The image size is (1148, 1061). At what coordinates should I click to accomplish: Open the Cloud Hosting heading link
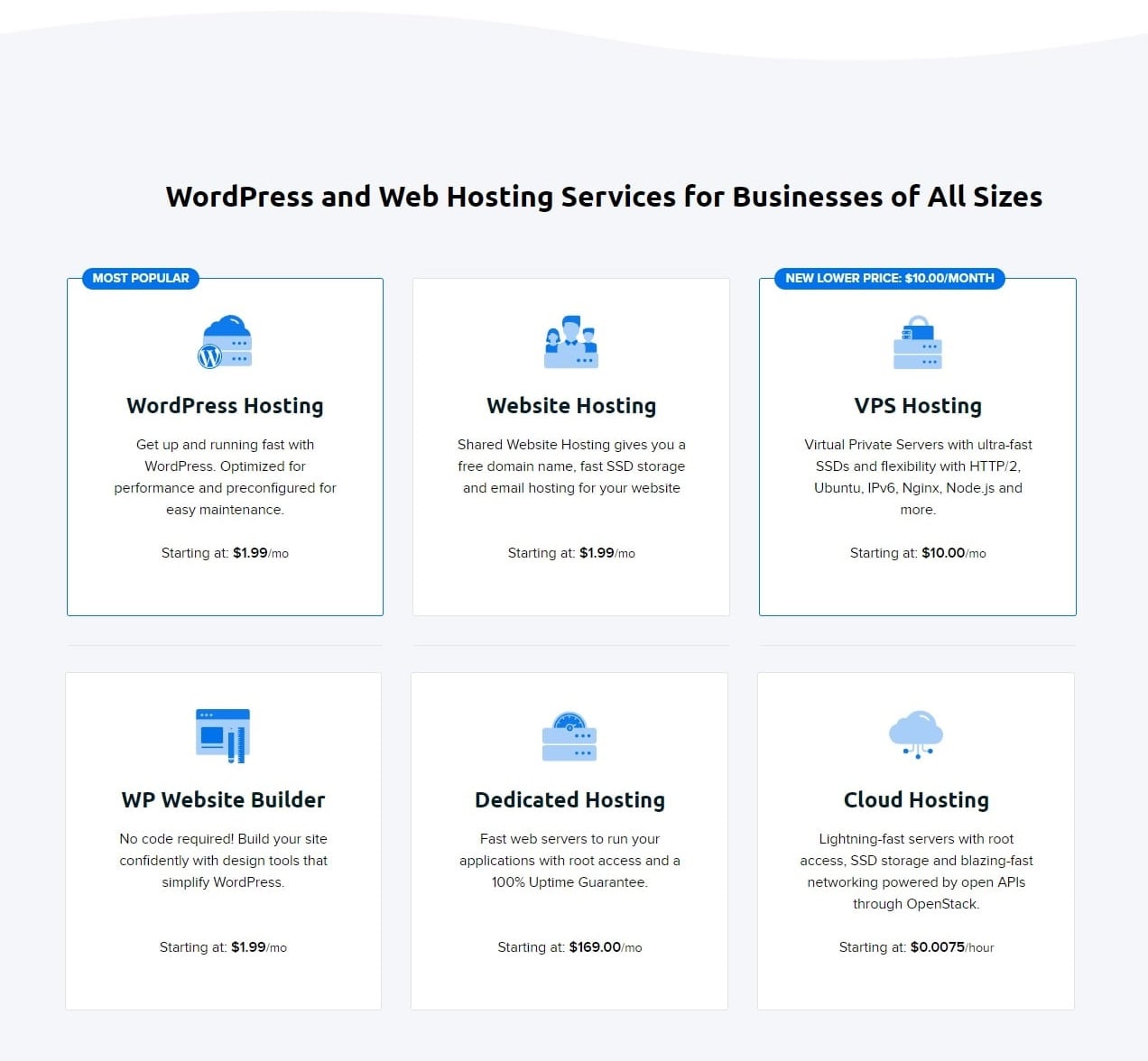(x=916, y=799)
